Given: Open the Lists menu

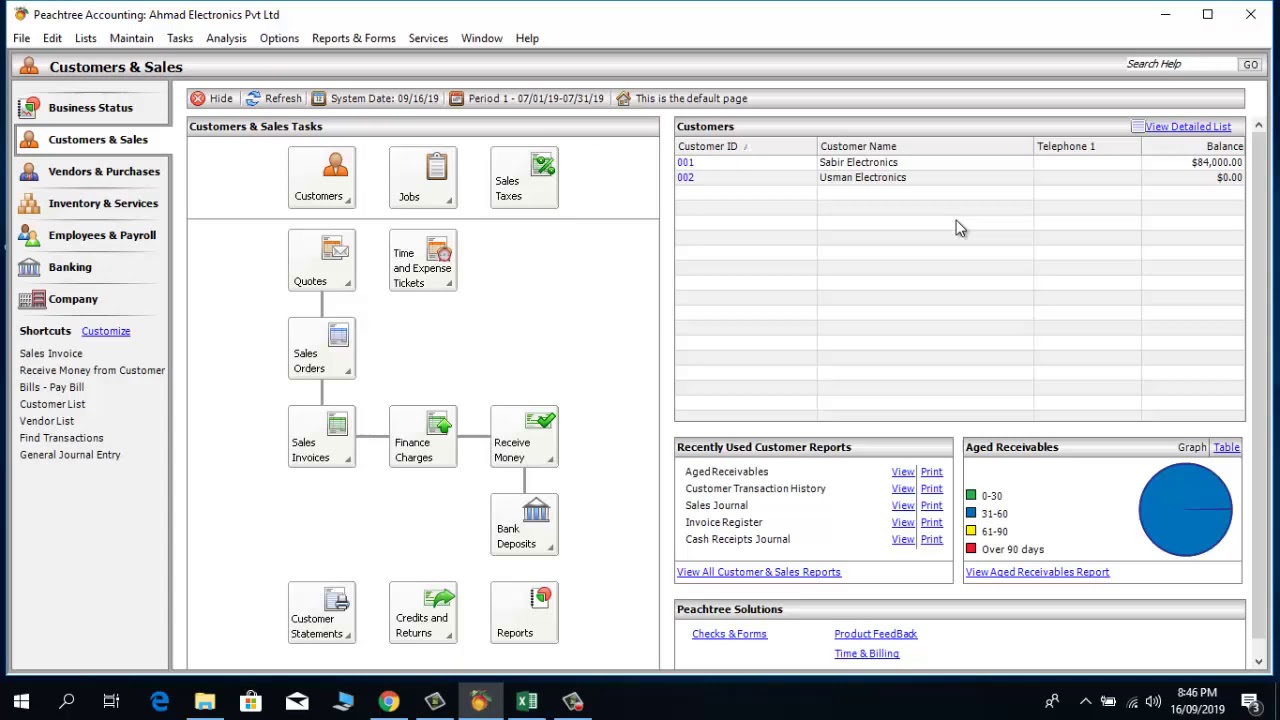Looking at the screenshot, I should coord(85,38).
